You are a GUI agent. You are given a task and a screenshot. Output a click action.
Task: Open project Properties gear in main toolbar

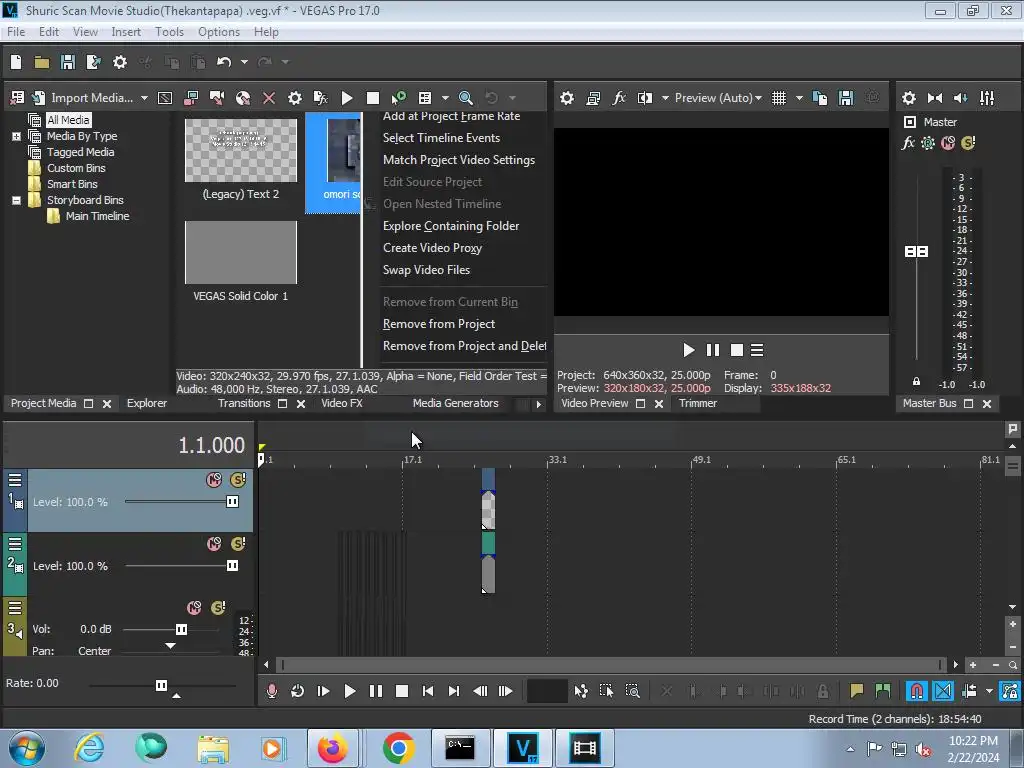coord(120,62)
